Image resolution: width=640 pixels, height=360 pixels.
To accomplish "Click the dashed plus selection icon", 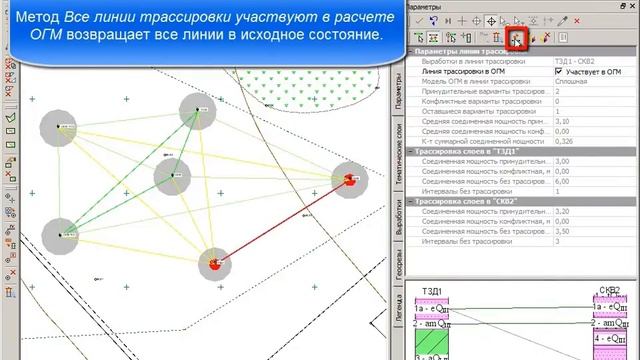I will (x=548, y=20).
